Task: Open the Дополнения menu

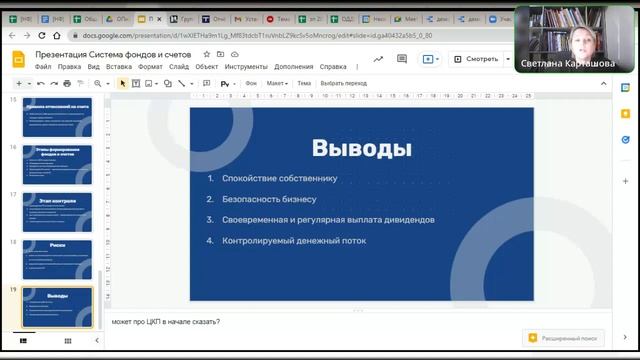Action: pyautogui.click(x=294, y=67)
